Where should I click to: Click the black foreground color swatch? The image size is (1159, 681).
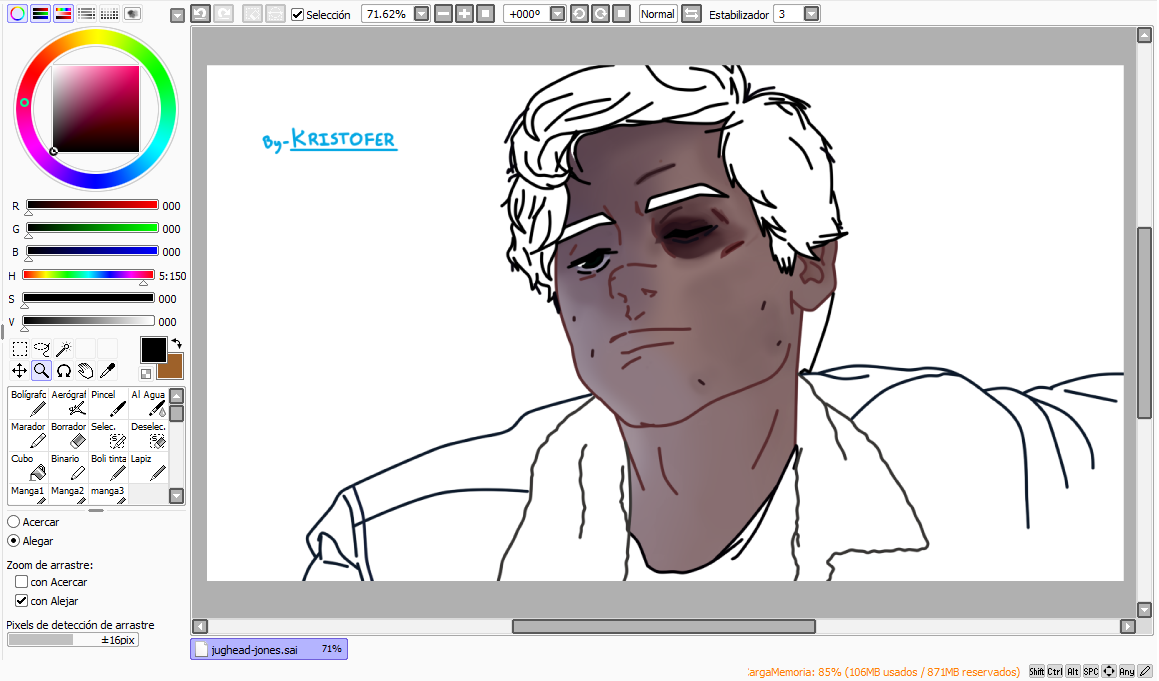pos(154,350)
